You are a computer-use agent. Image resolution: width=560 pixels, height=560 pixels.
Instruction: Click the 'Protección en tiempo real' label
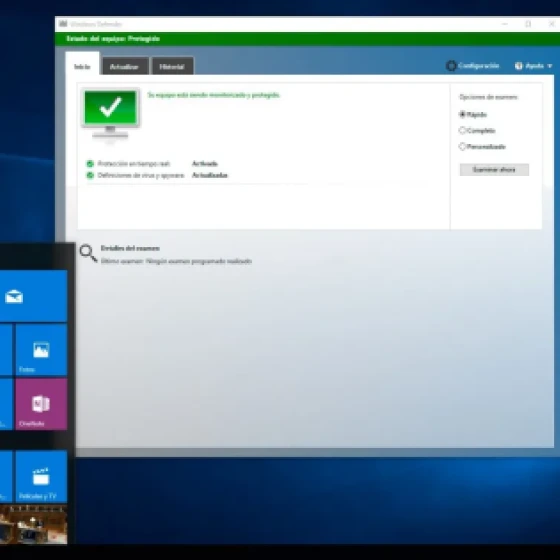(134, 164)
